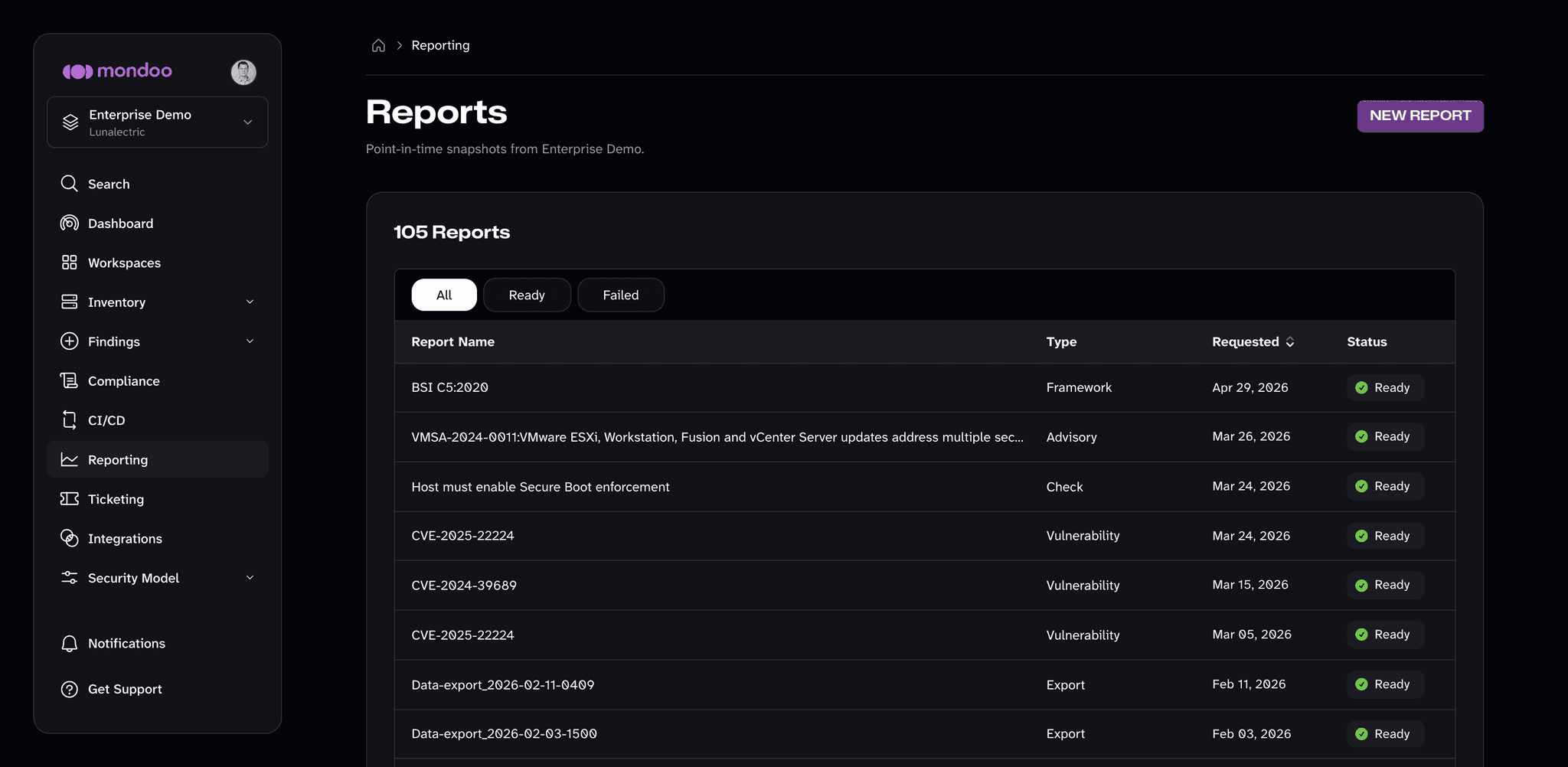
Task: Click the Notifications bell icon
Action: pyautogui.click(x=69, y=643)
